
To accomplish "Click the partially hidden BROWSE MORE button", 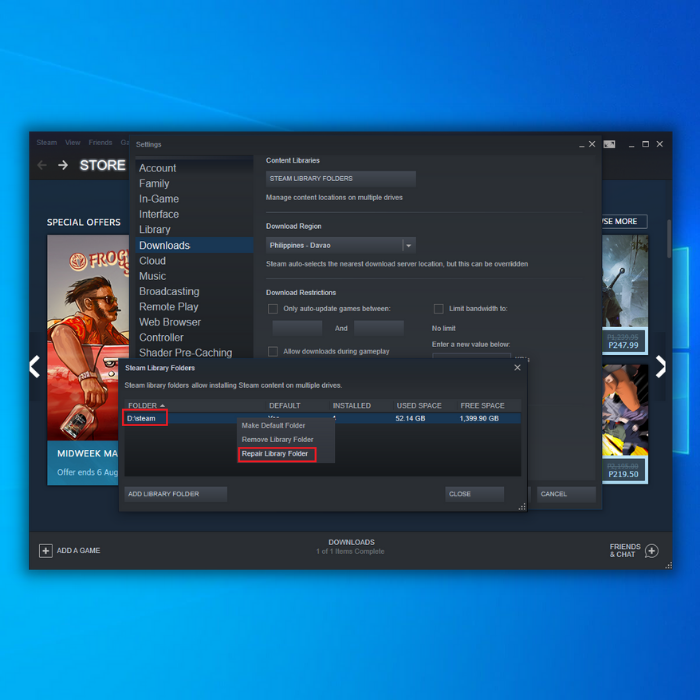I will coord(624,221).
